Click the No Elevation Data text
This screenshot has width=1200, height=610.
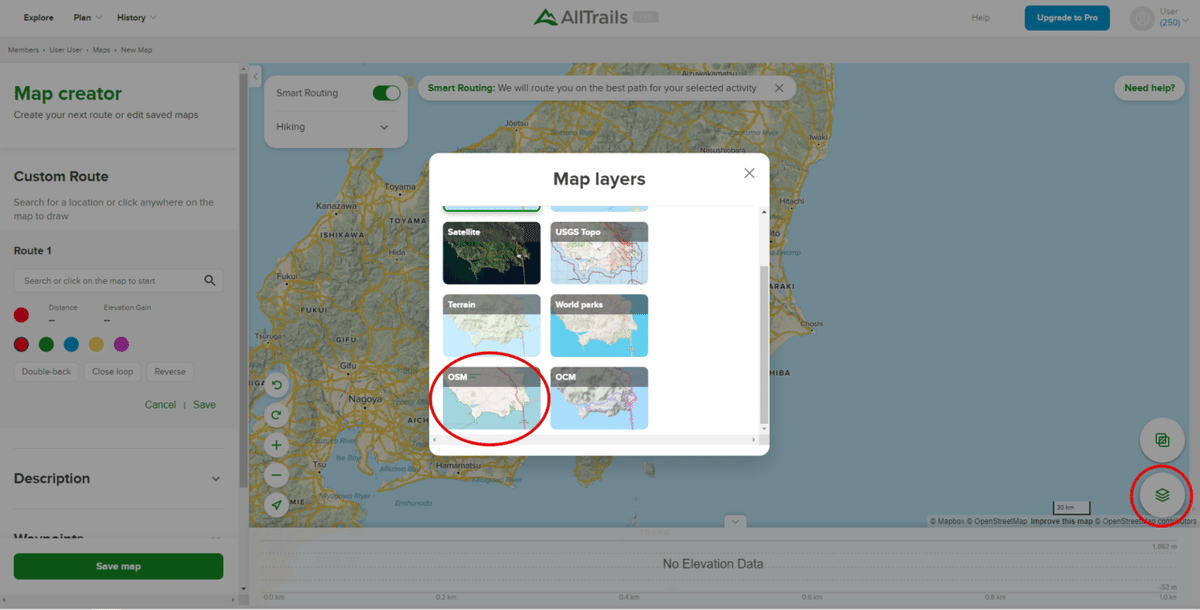(x=713, y=564)
